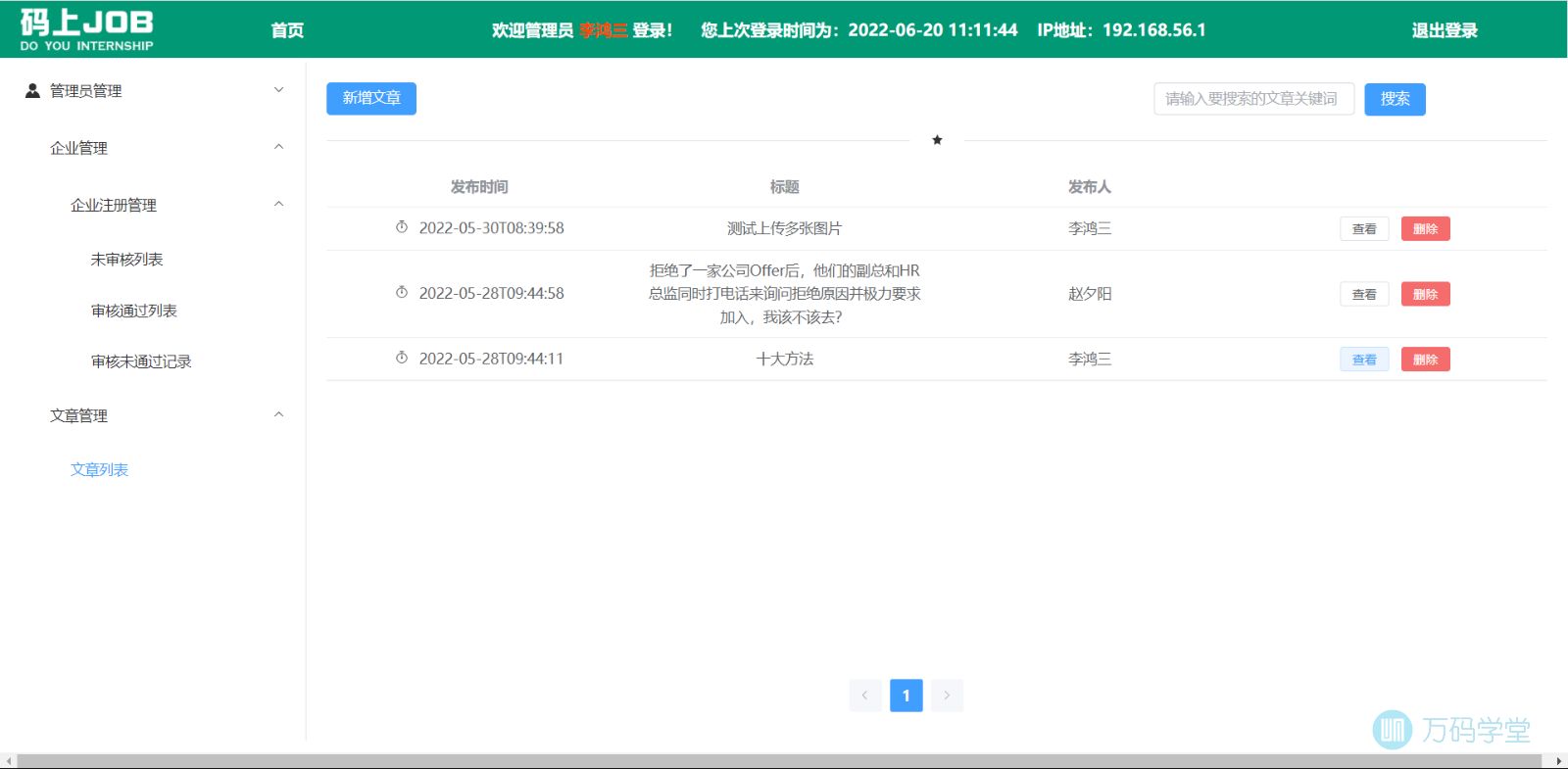The height and width of the screenshot is (769, 1568).
Task: Click date 2022-05-28T09:44:11
Action: (491, 359)
